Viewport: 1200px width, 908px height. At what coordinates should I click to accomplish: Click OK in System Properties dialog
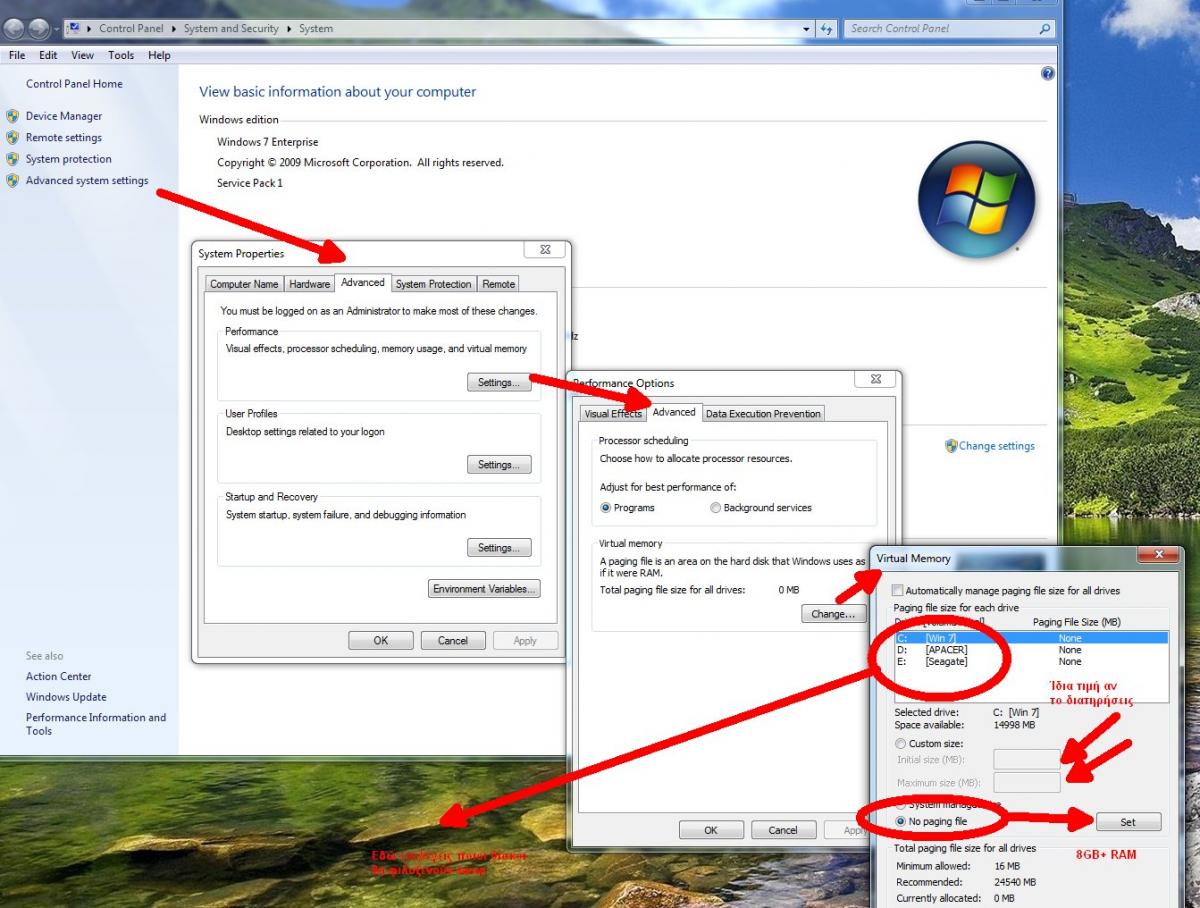tap(381, 641)
